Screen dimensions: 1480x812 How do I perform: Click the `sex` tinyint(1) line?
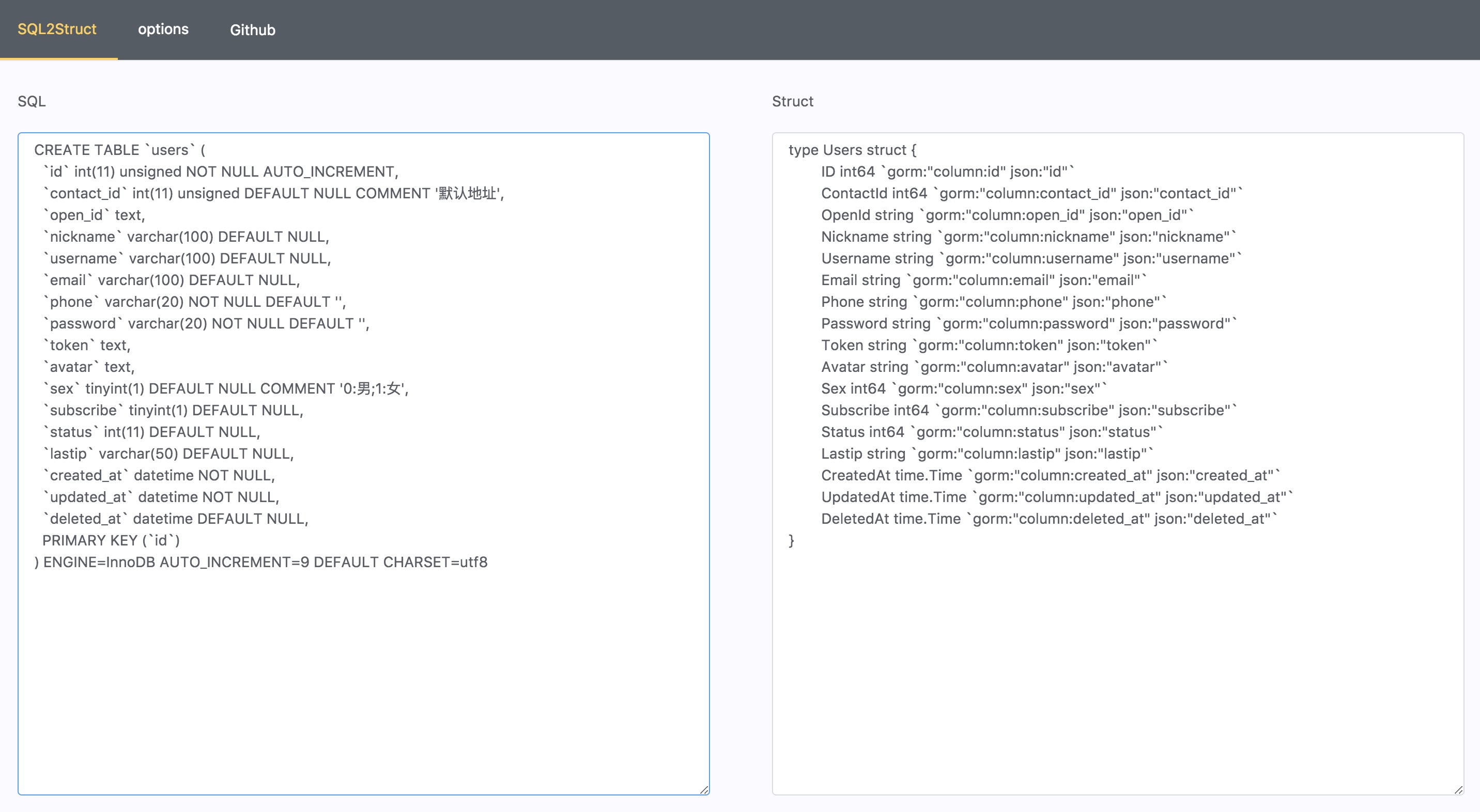(226, 389)
